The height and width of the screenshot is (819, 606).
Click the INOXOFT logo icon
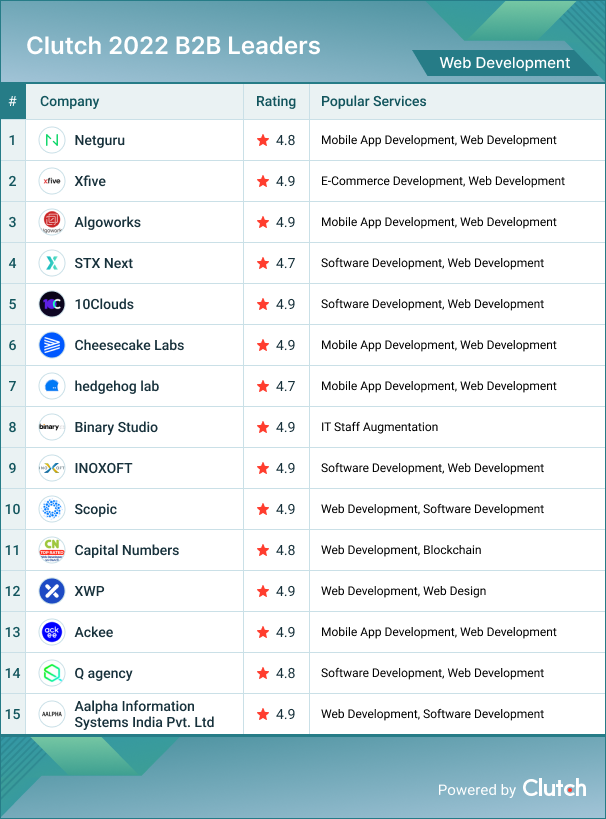point(52,468)
